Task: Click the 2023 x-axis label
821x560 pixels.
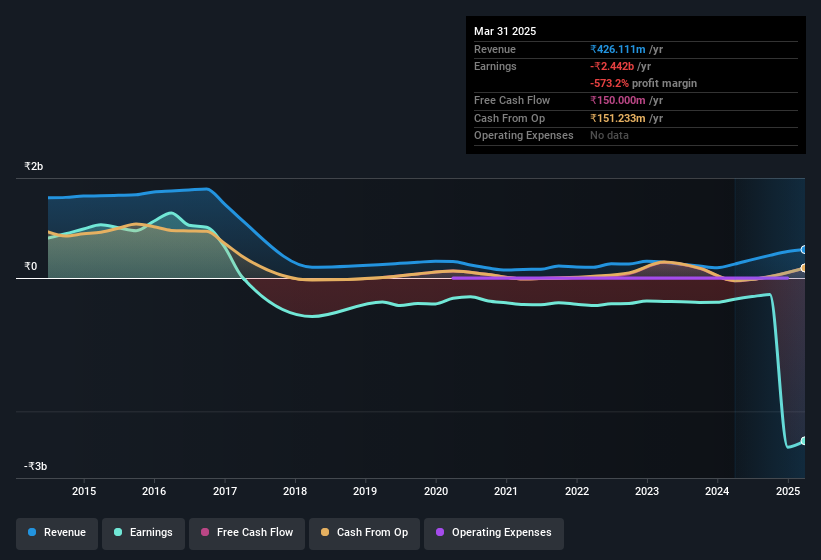Action: click(647, 491)
